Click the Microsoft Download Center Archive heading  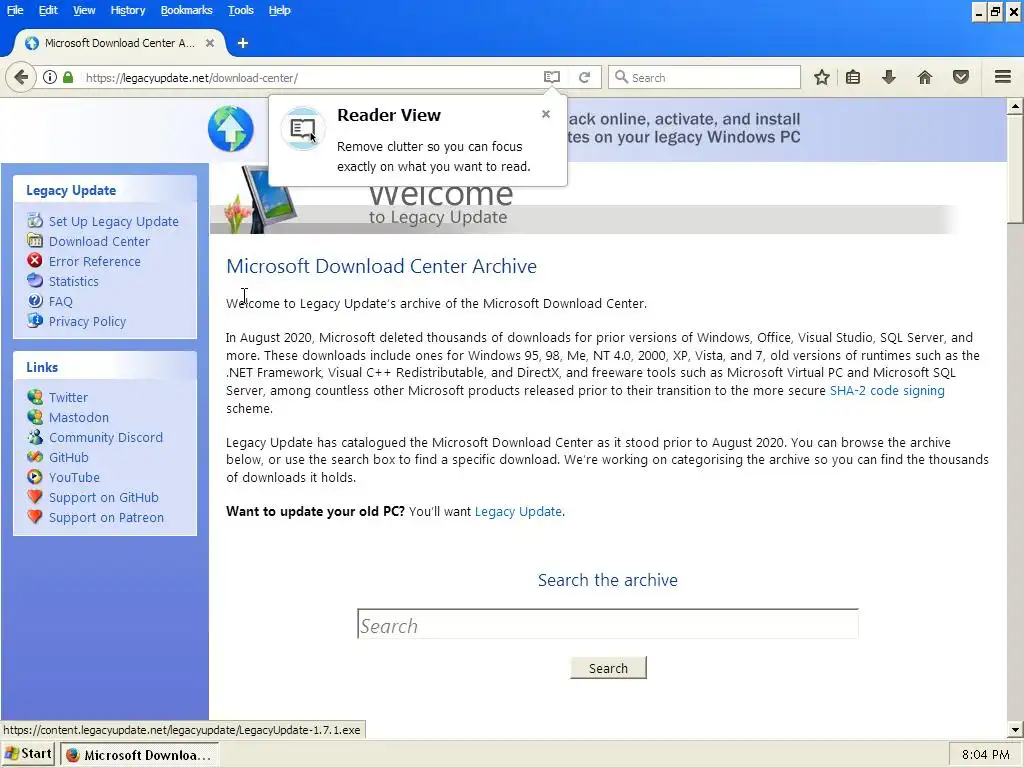click(x=381, y=266)
